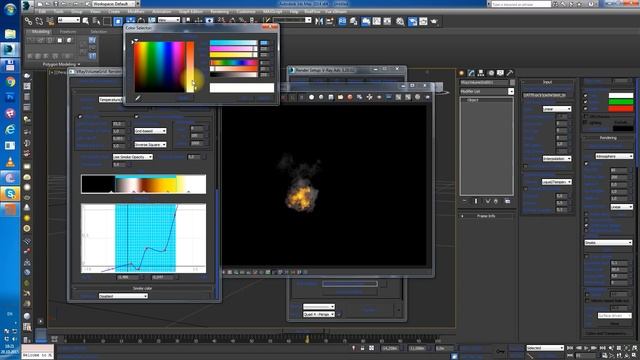Click the Go to Start playback button

[570, 348]
